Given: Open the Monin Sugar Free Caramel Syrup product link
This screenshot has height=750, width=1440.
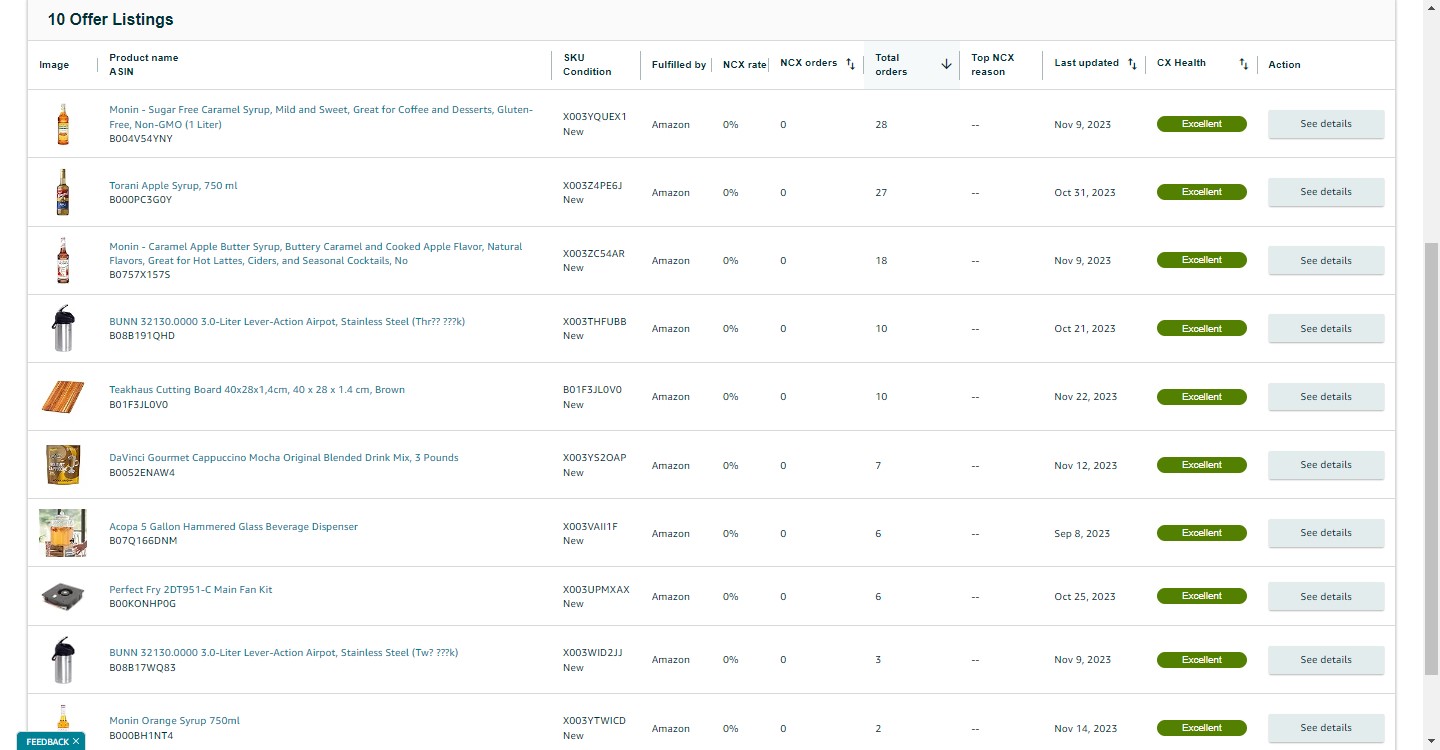Looking at the screenshot, I should pyautogui.click(x=321, y=117).
